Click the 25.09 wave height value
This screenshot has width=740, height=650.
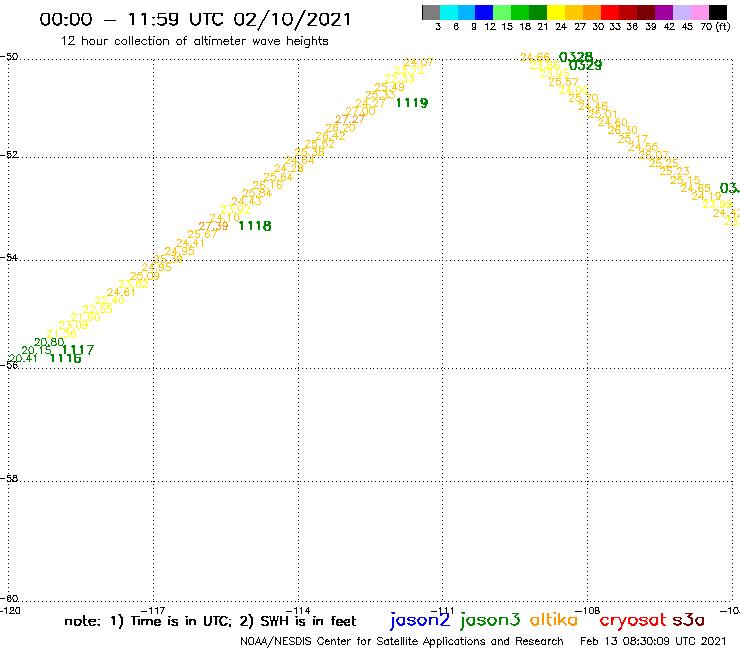[145, 276]
